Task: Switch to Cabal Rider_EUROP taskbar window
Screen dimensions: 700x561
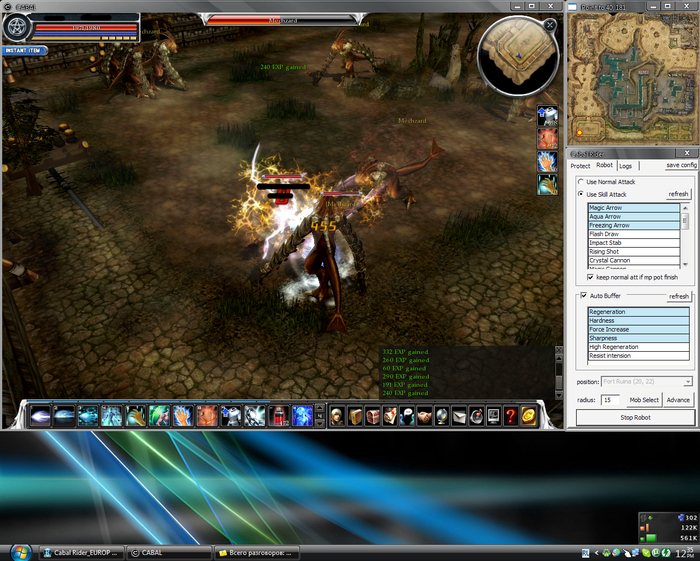Action: click(x=80, y=553)
